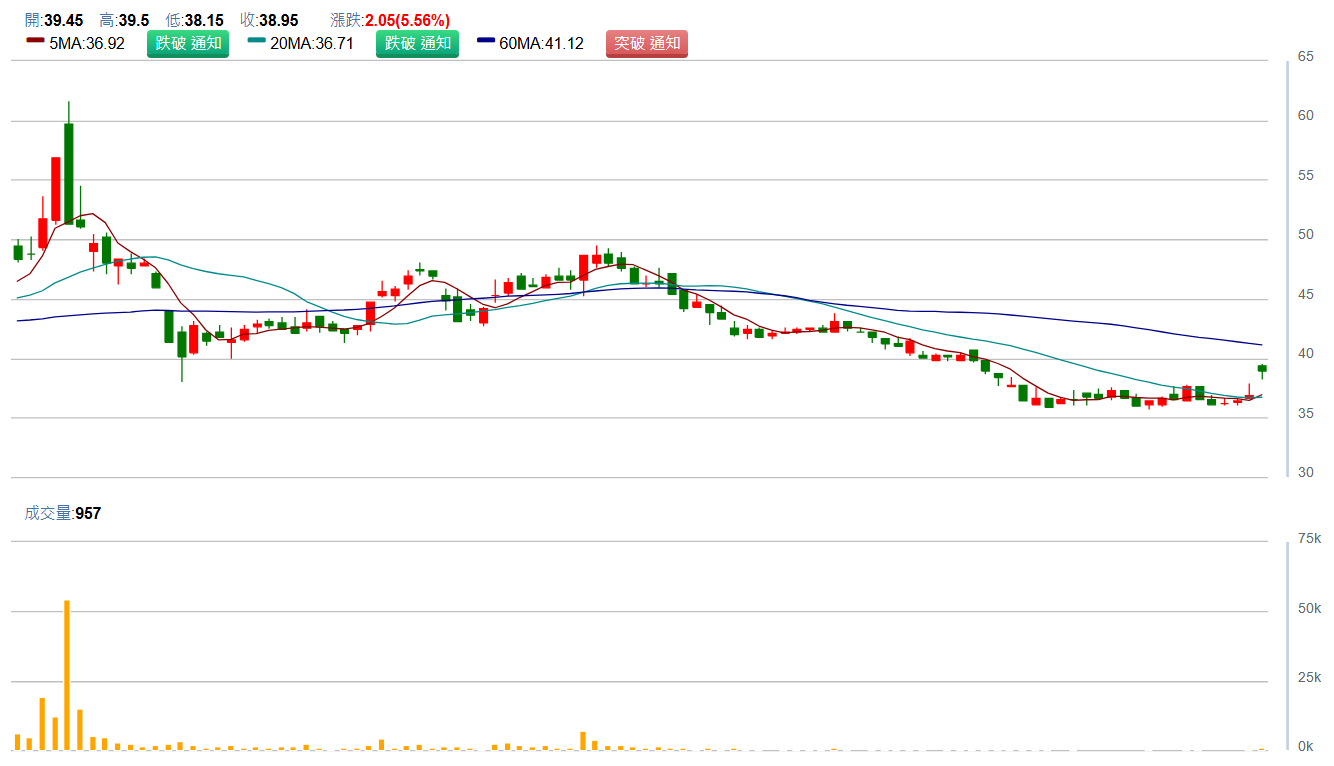Click the 開:39.45 opening price text
1334x766 pixels.
point(54,20)
